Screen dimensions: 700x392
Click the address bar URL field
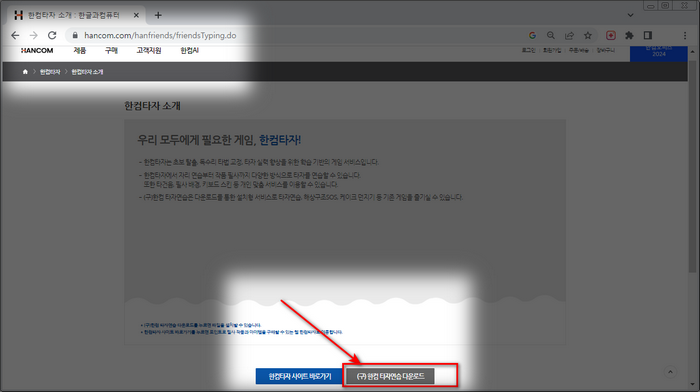coord(295,35)
